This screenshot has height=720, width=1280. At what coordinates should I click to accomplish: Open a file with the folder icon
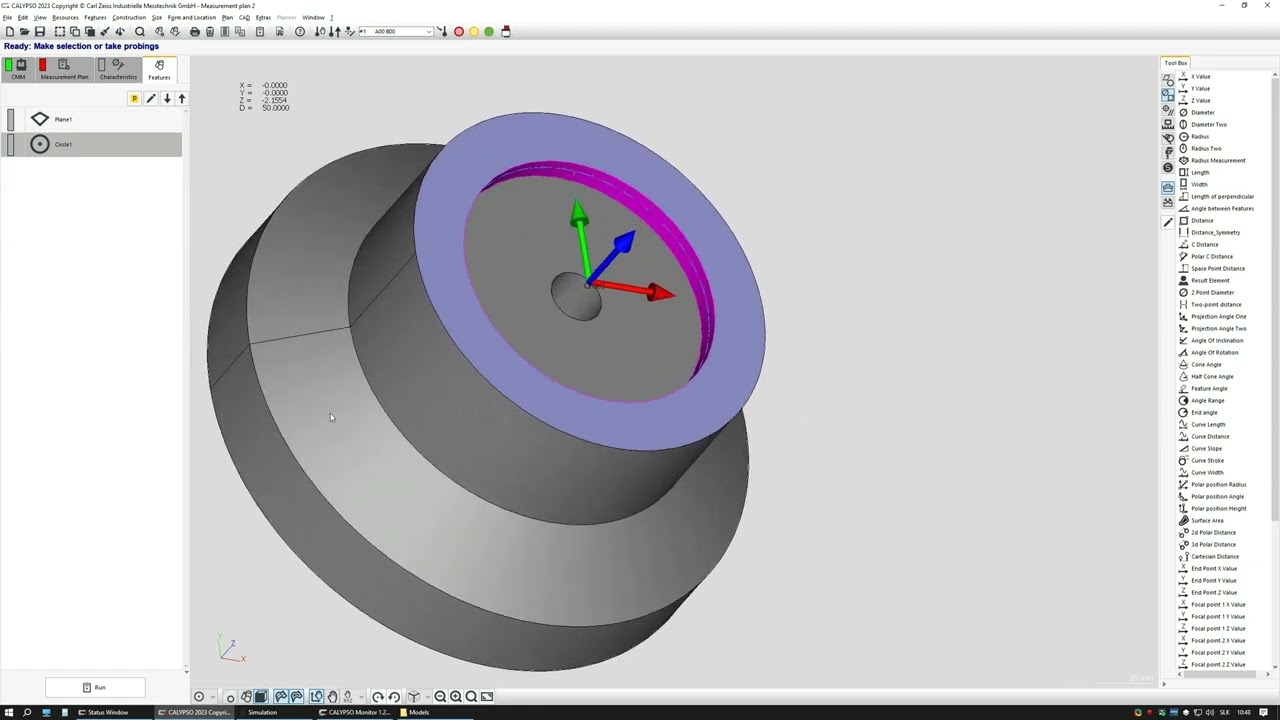click(x=25, y=32)
